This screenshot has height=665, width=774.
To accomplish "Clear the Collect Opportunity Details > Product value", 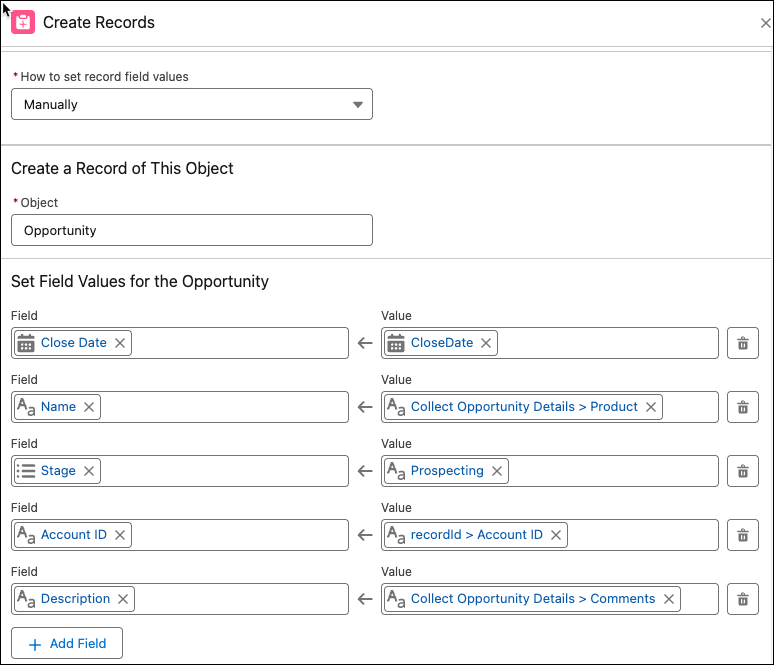I will (651, 407).
